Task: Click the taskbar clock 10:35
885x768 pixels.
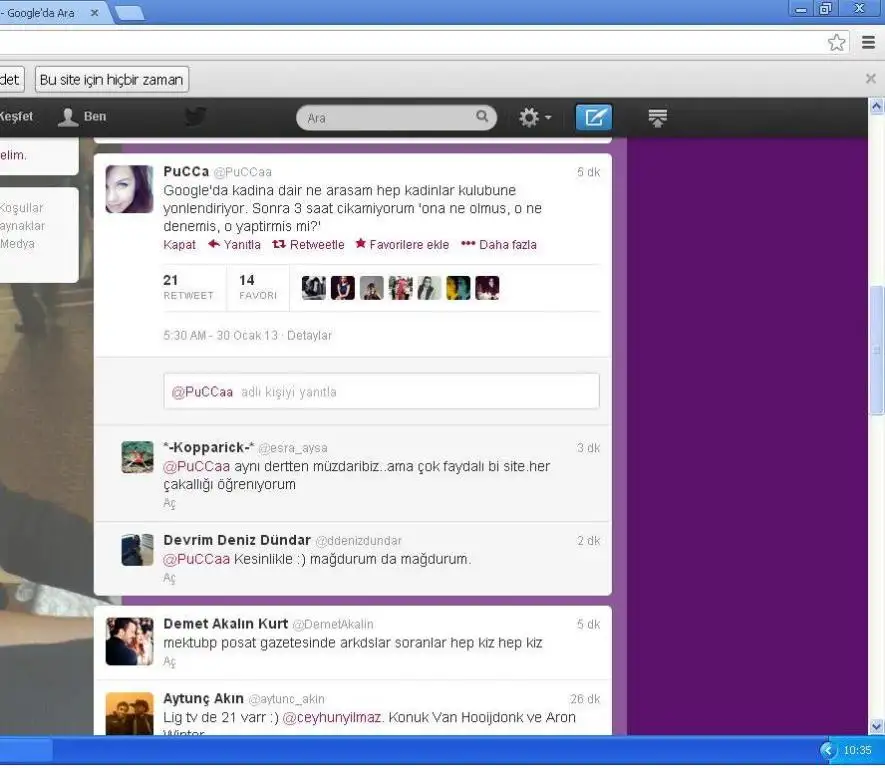Action: (857, 750)
